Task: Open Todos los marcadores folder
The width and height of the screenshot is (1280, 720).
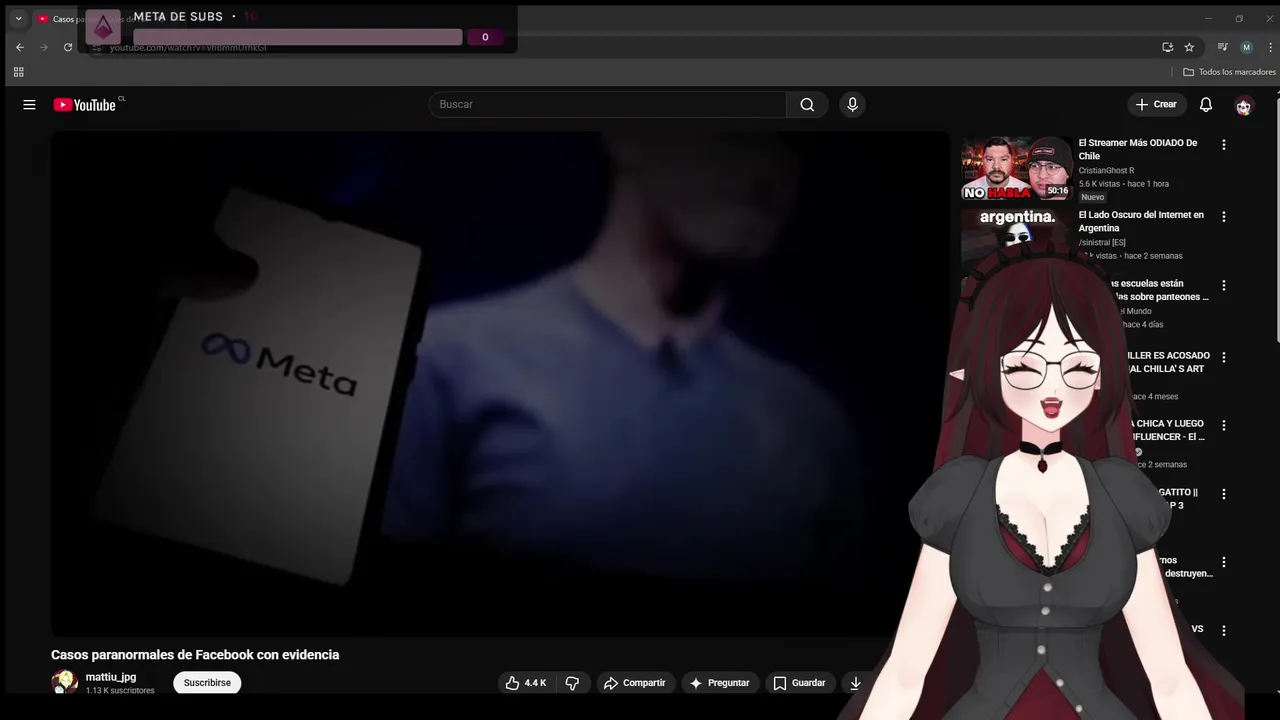Action: pyautogui.click(x=1229, y=72)
